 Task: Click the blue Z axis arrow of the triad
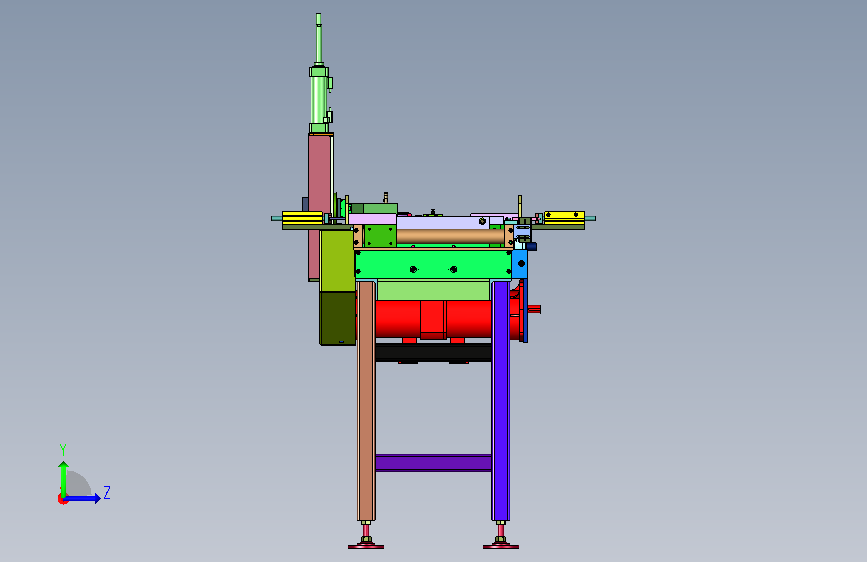coord(83,498)
